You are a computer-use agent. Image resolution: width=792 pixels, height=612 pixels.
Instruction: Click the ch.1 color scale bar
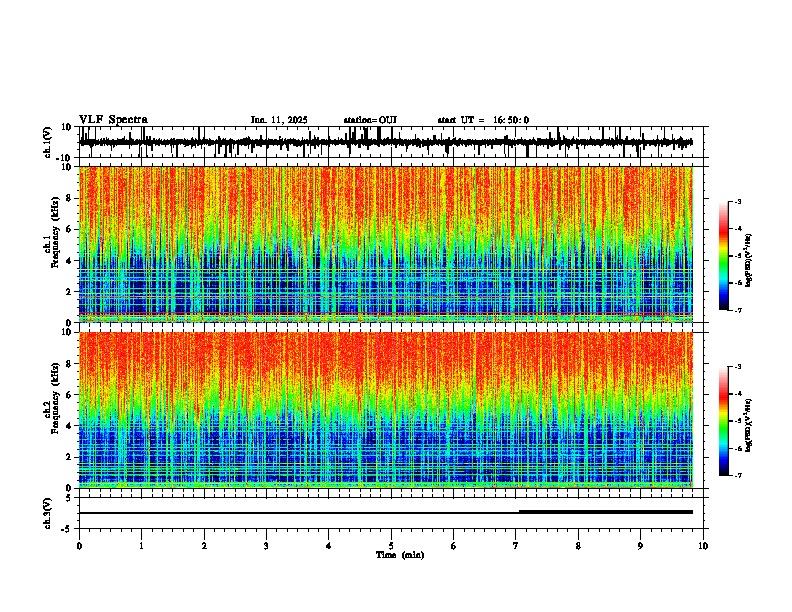pos(723,255)
